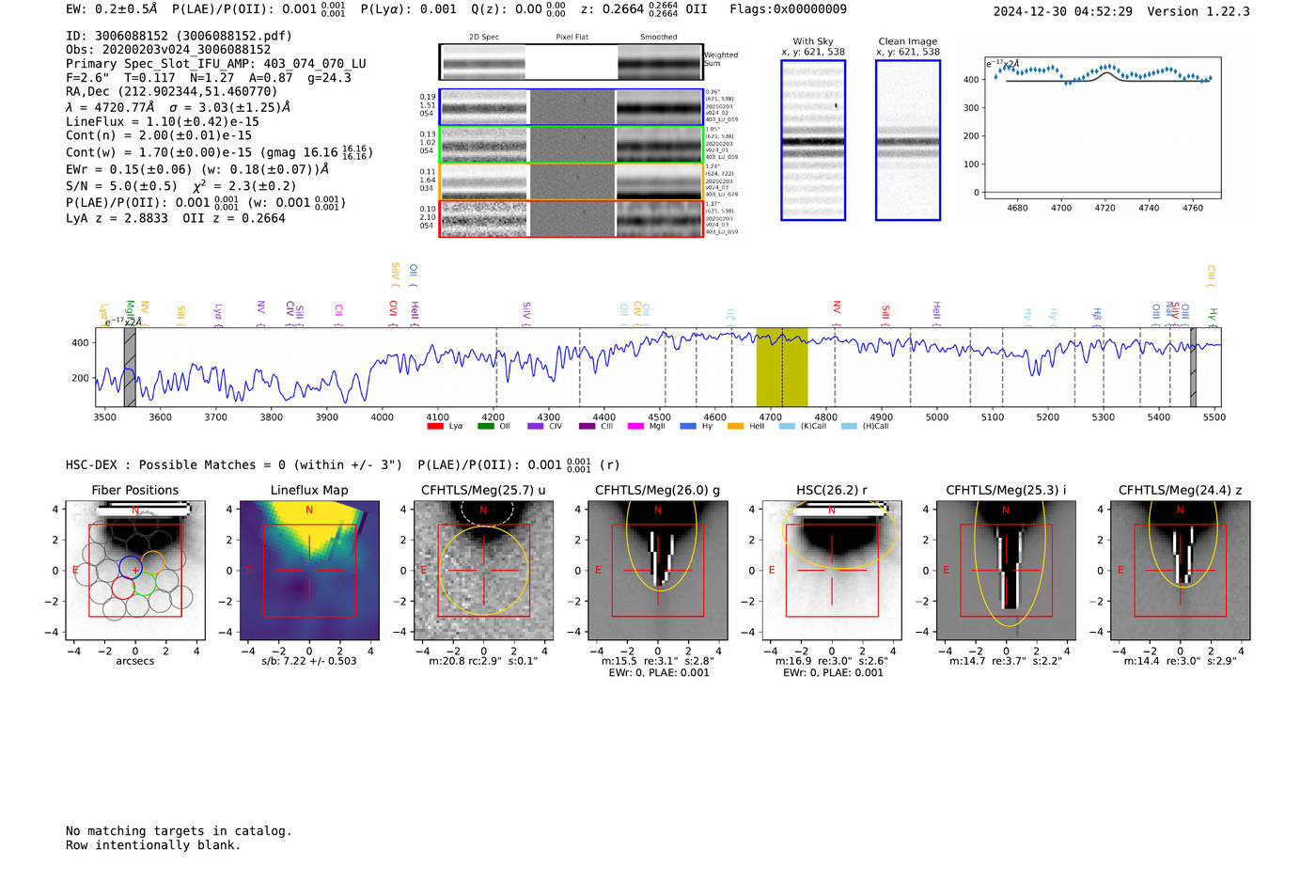Click the 's/b: 7.22 +/- 0.503' label
The width and height of the screenshot is (1316, 896).
(309, 661)
